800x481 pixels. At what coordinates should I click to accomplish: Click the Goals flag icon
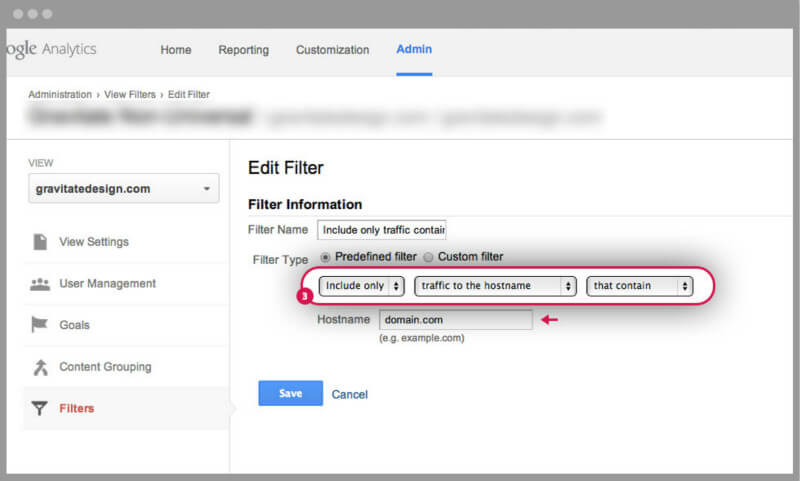(x=40, y=325)
